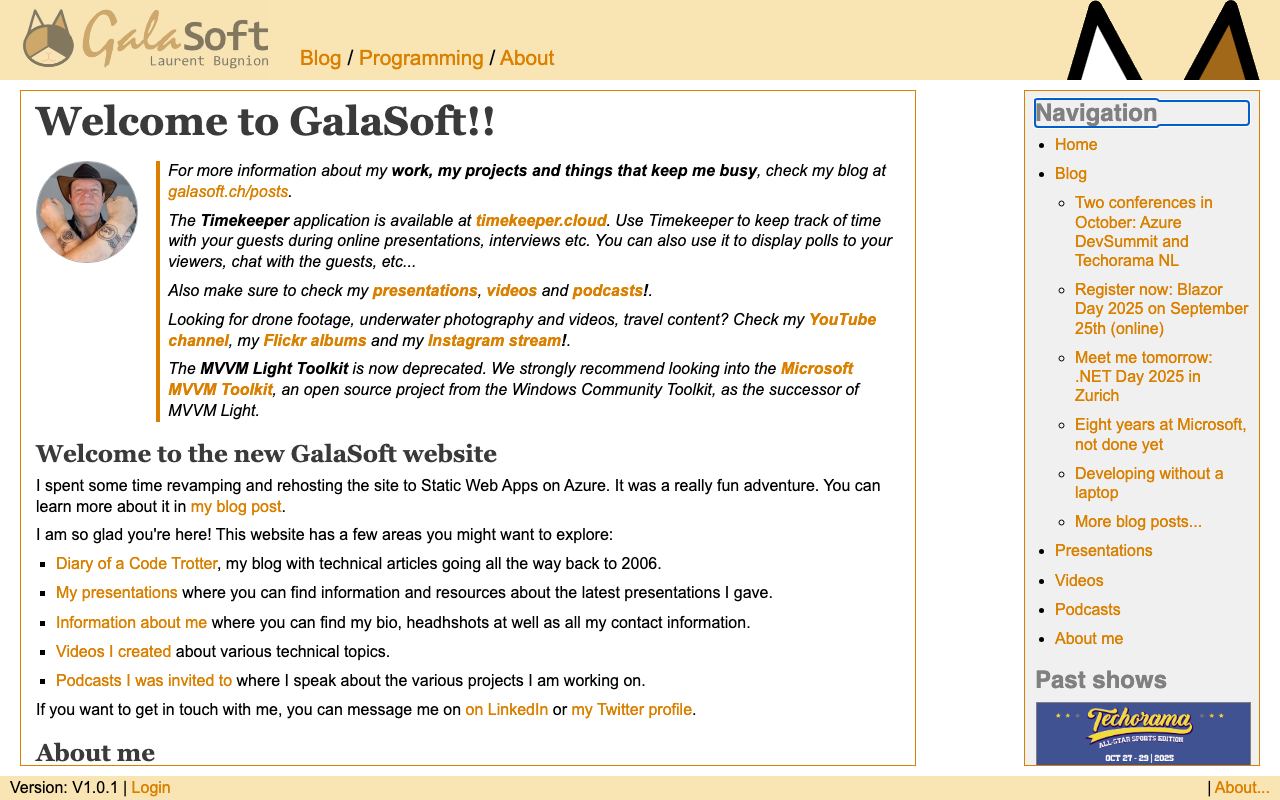Click the 'on LinkedIn' link
Screen dimensions: 1280x800
(506, 709)
